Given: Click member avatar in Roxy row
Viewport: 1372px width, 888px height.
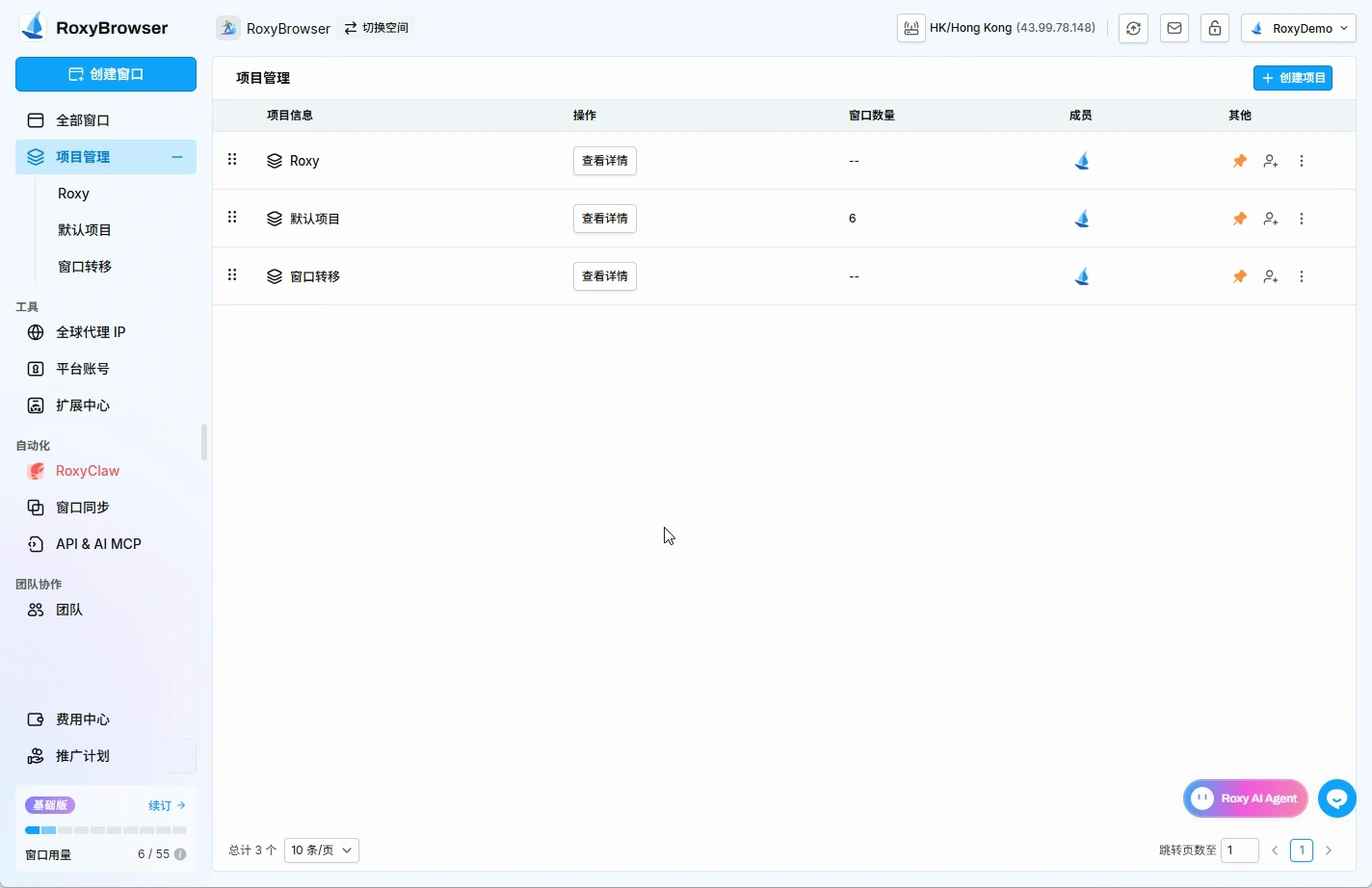Looking at the screenshot, I should coord(1082,161).
